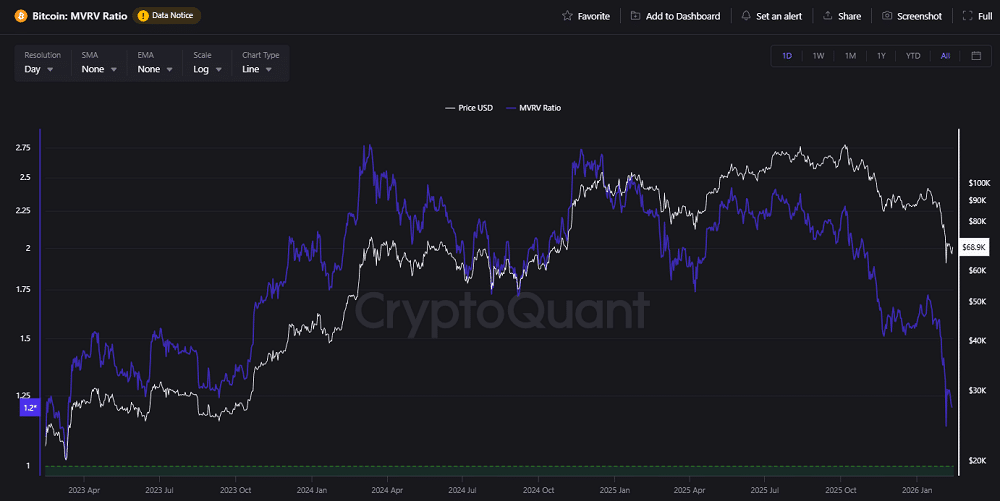Click the Full screen expand icon

967,15
